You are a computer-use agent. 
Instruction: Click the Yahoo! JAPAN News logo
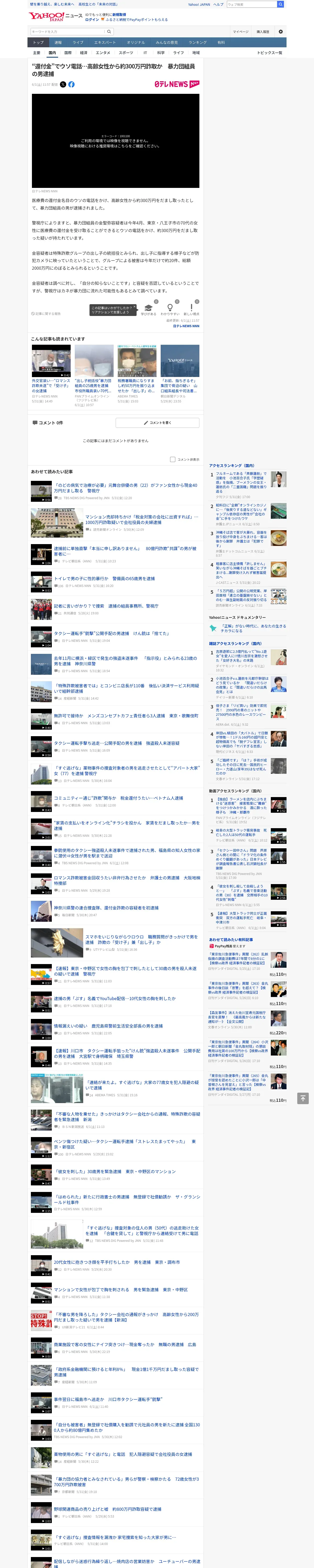point(55,16)
